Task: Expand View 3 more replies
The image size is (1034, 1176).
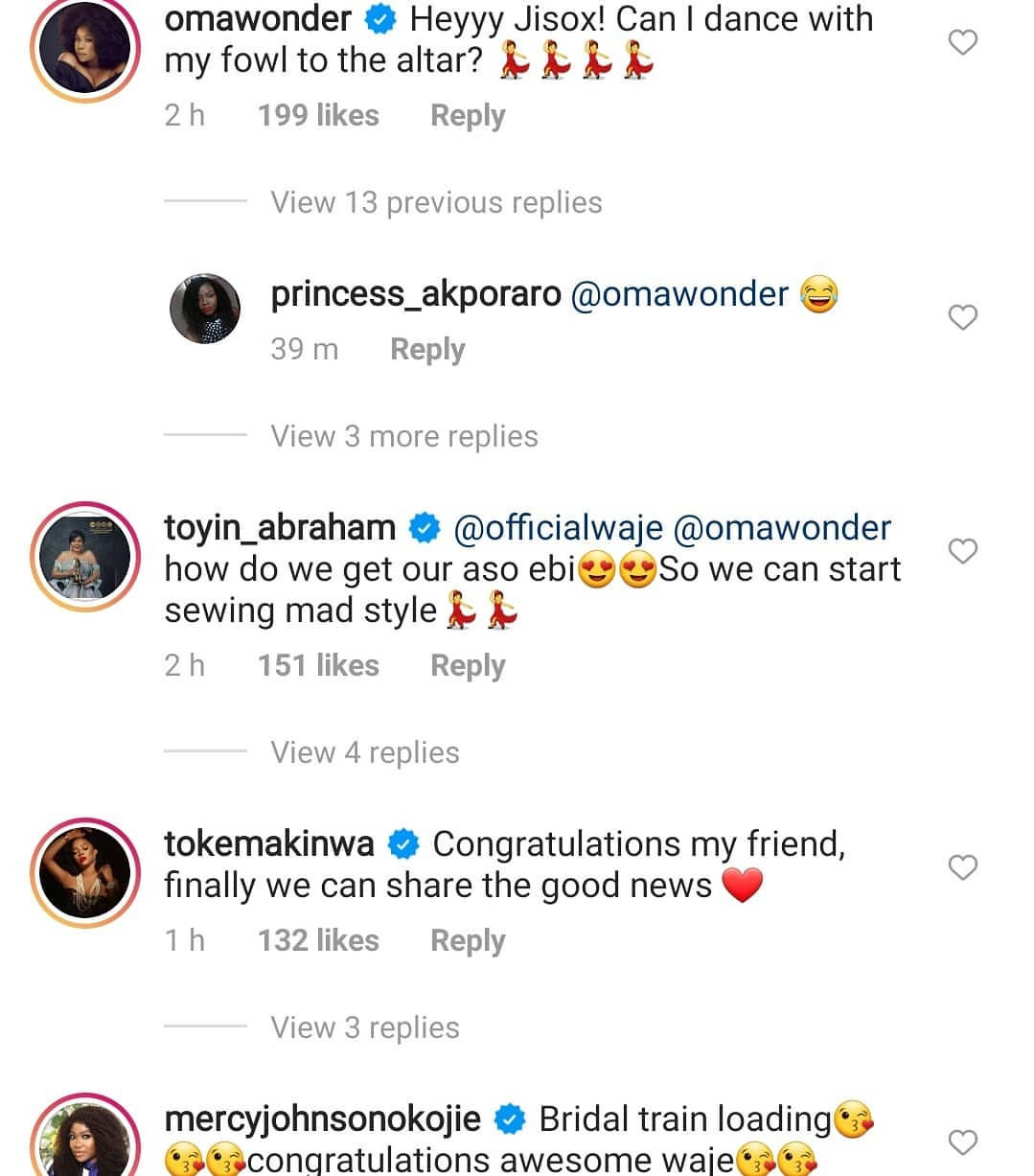Action: point(403,436)
